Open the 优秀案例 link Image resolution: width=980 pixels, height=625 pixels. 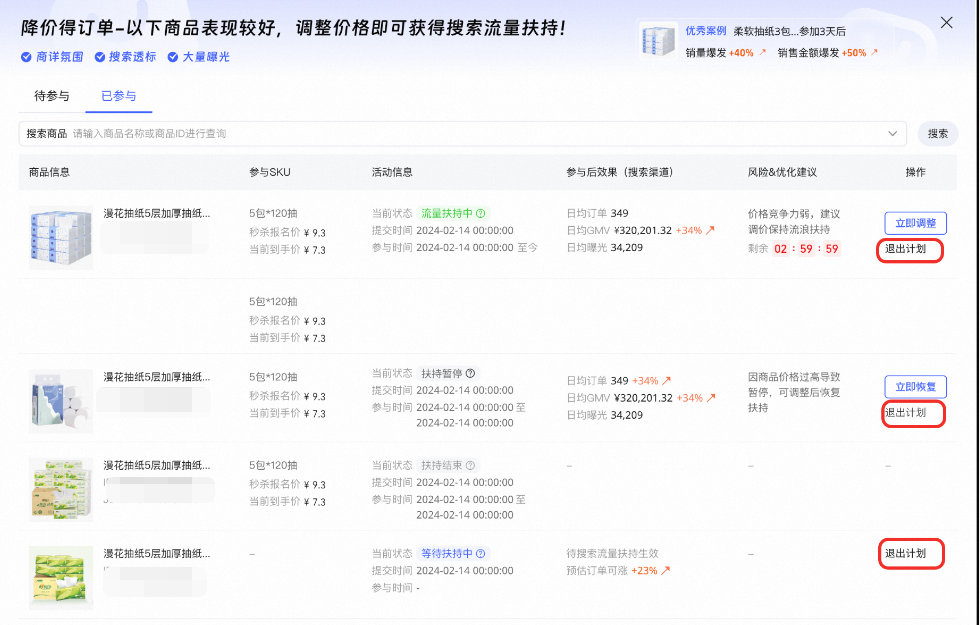click(706, 31)
